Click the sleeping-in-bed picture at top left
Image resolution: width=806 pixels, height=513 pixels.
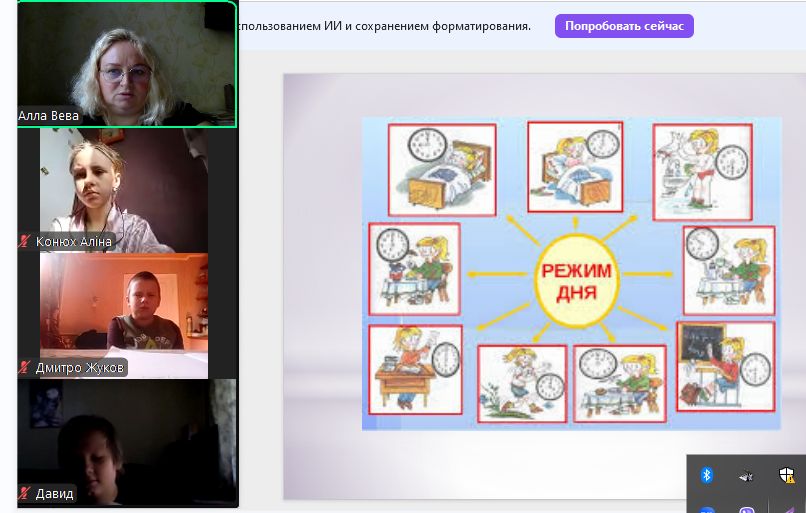click(x=442, y=169)
